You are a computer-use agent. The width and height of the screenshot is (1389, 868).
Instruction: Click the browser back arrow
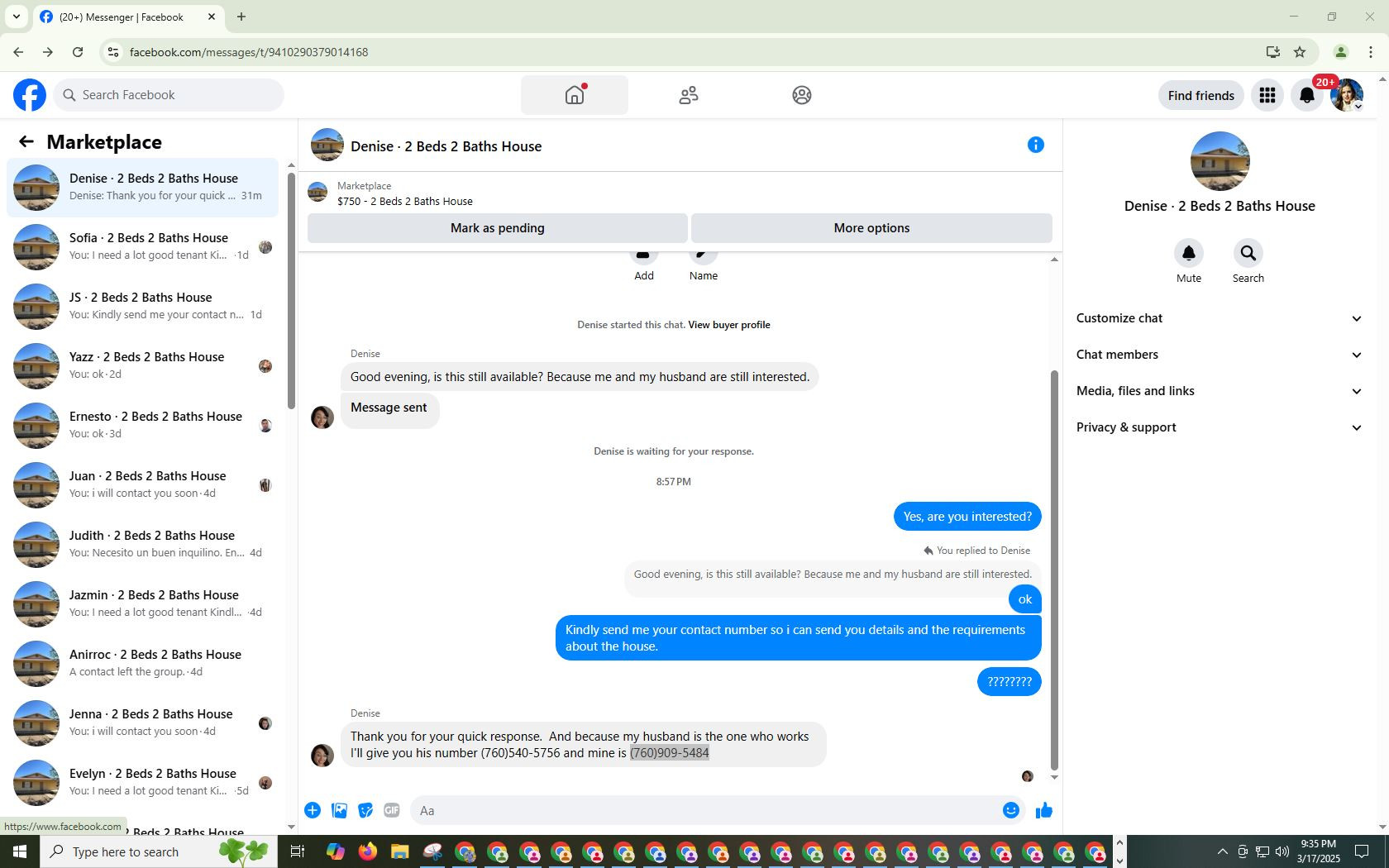coord(18,52)
